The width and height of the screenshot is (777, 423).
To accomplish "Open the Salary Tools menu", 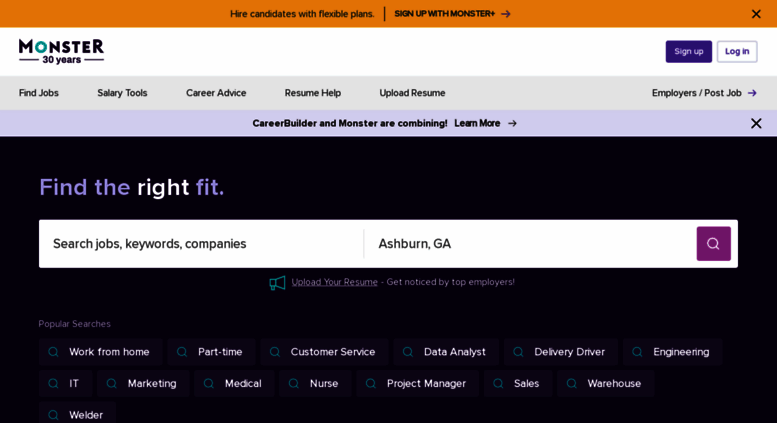I will pyautogui.click(x=122, y=93).
